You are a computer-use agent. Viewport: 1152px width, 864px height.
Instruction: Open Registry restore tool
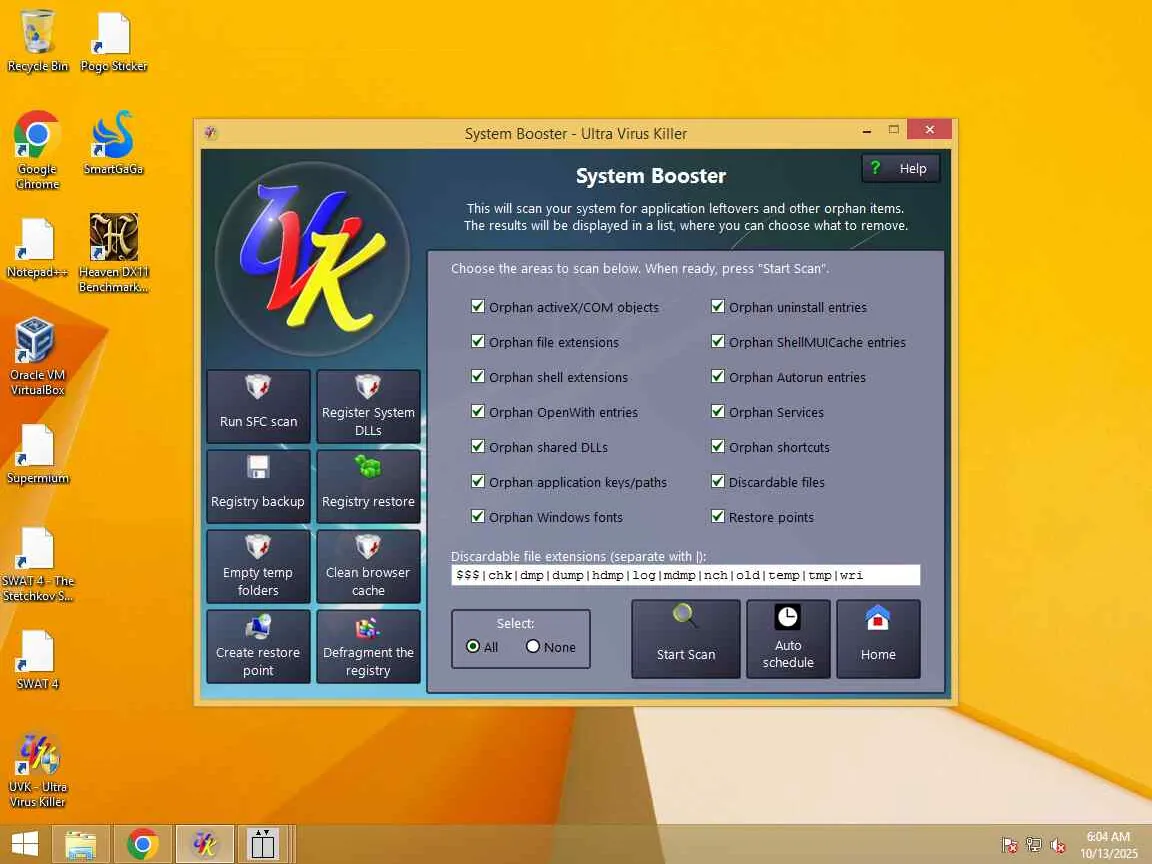[368, 486]
